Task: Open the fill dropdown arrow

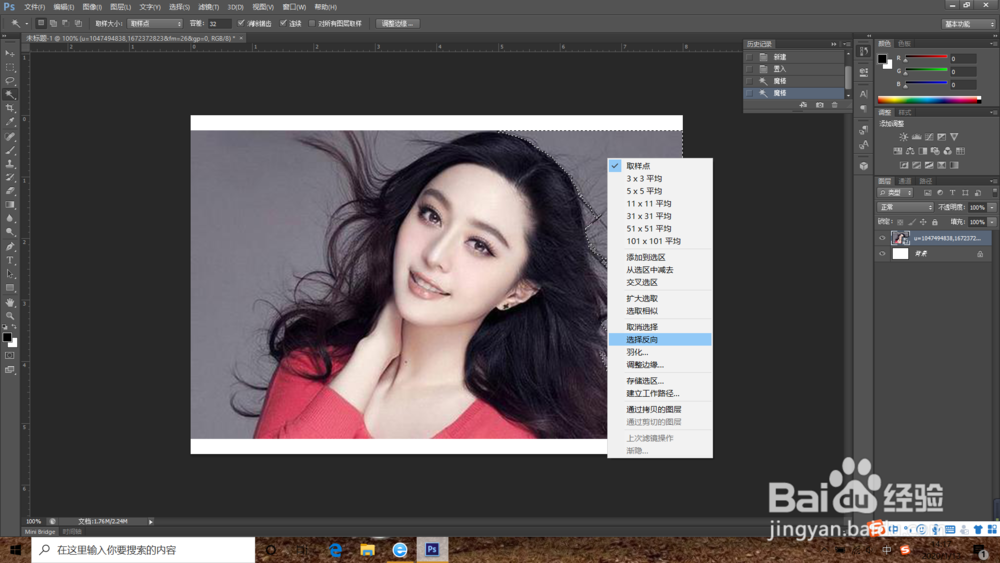Action: (991, 222)
